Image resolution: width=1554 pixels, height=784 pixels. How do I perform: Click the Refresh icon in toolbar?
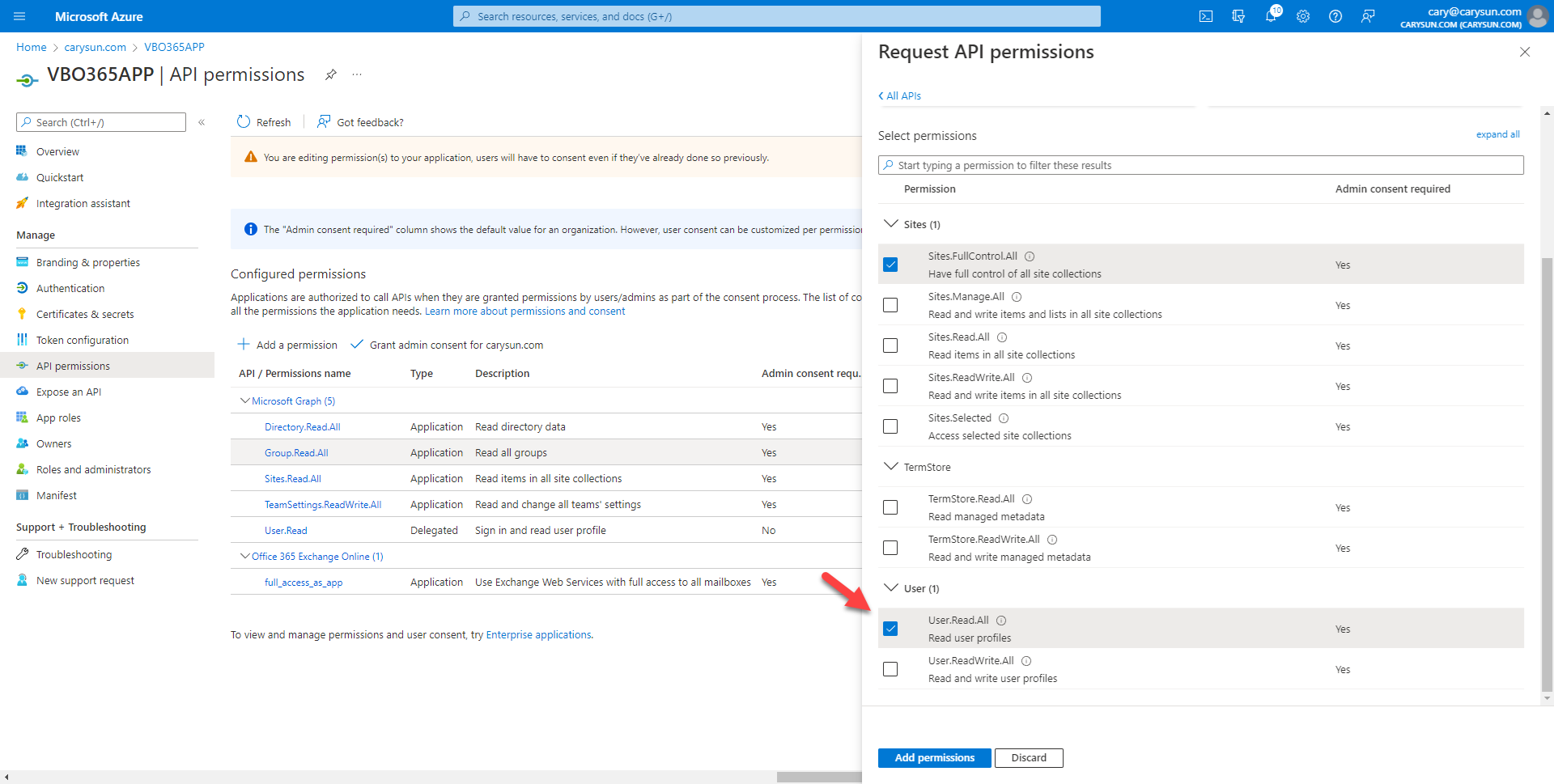point(244,122)
